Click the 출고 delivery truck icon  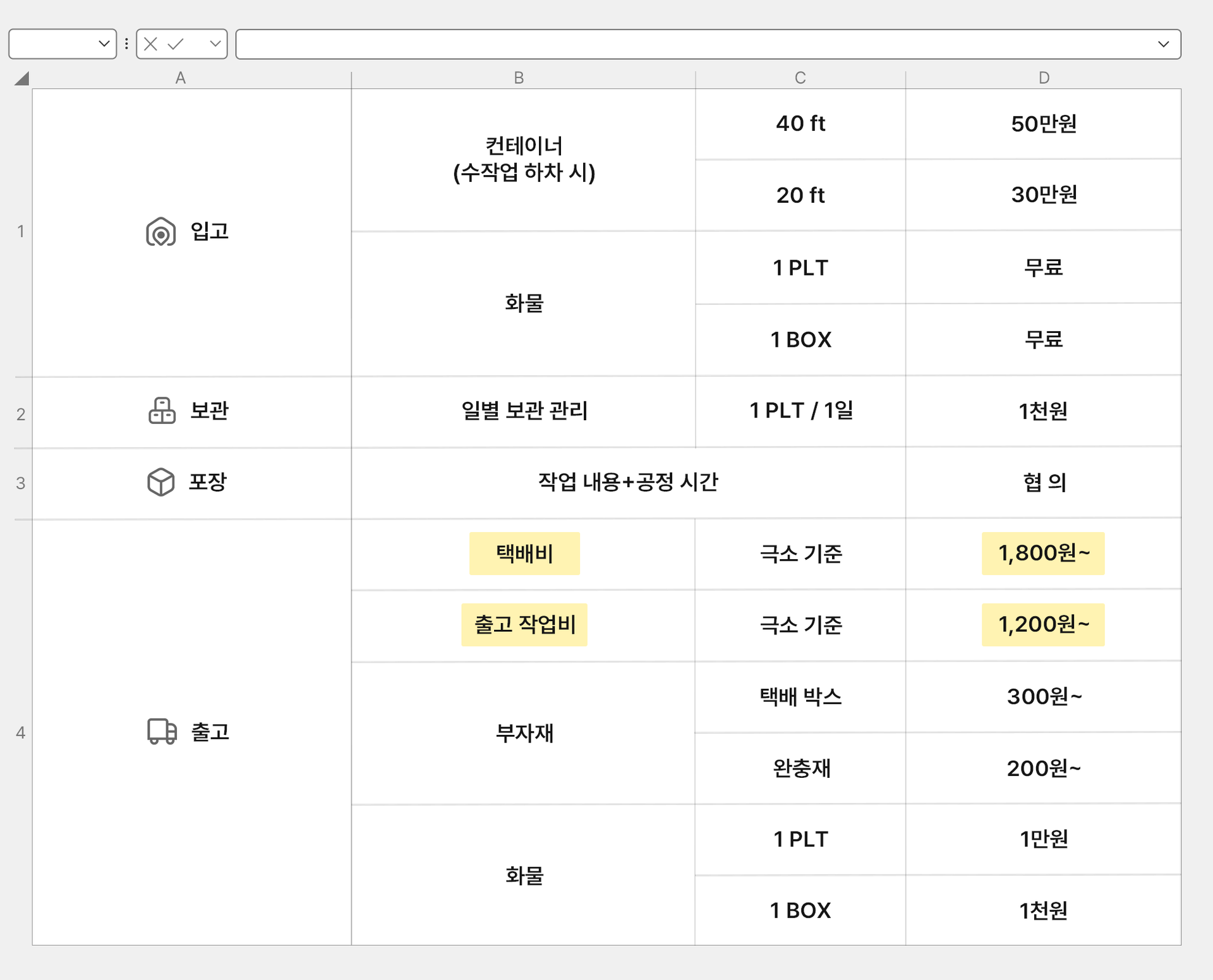(162, 732)
